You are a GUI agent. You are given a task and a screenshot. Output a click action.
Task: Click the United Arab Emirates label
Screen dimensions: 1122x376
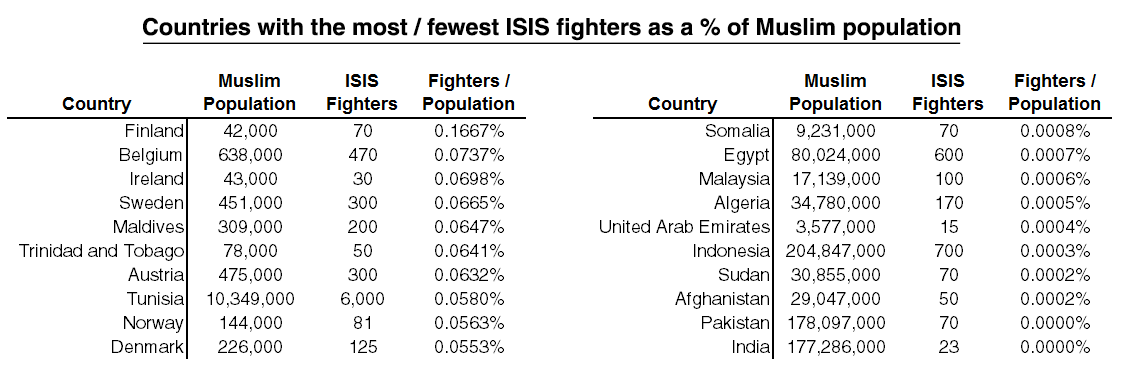tap(684, 227)
